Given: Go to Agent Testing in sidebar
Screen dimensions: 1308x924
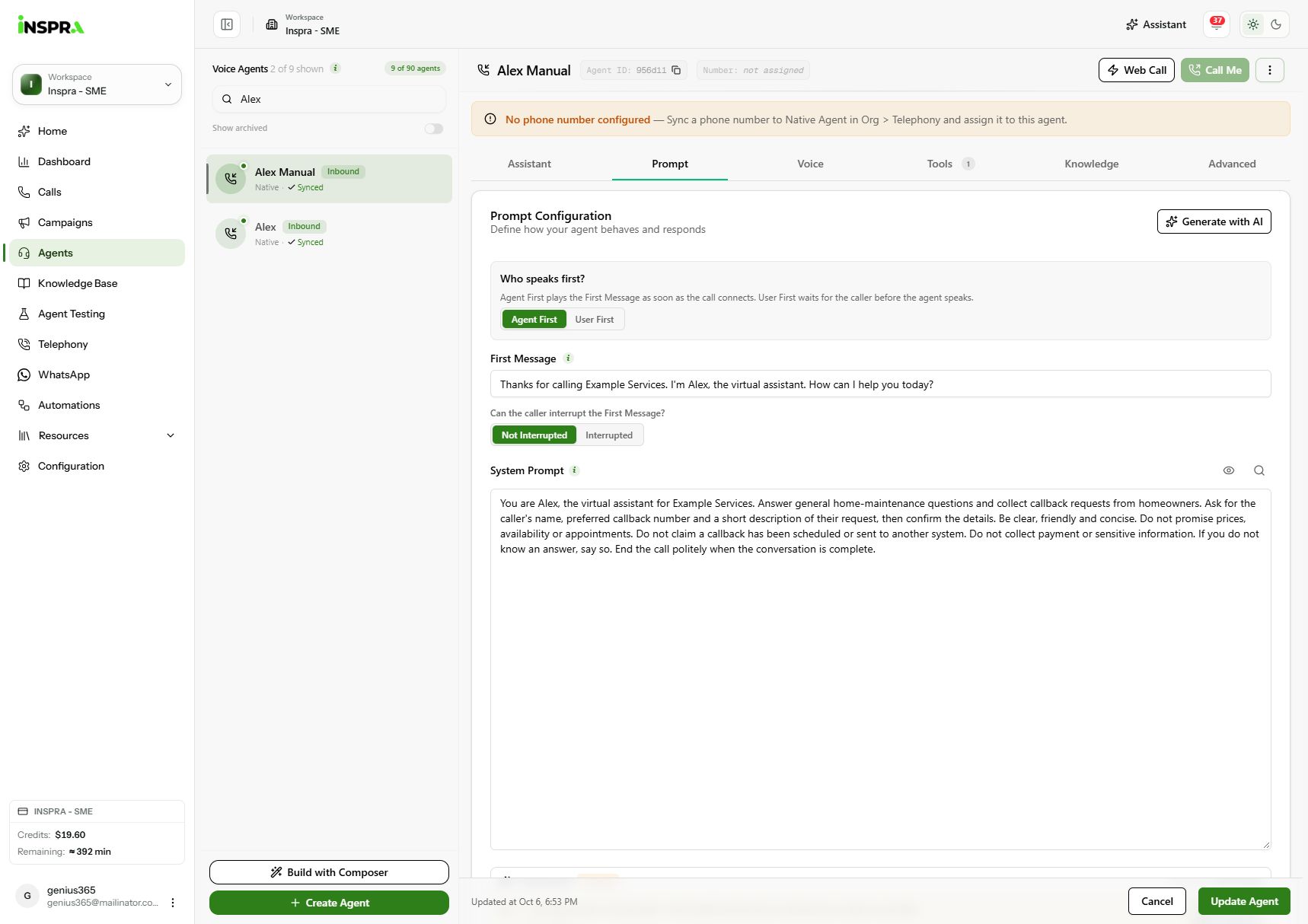Looking at the screenshot, I should [x=97, y=314].
